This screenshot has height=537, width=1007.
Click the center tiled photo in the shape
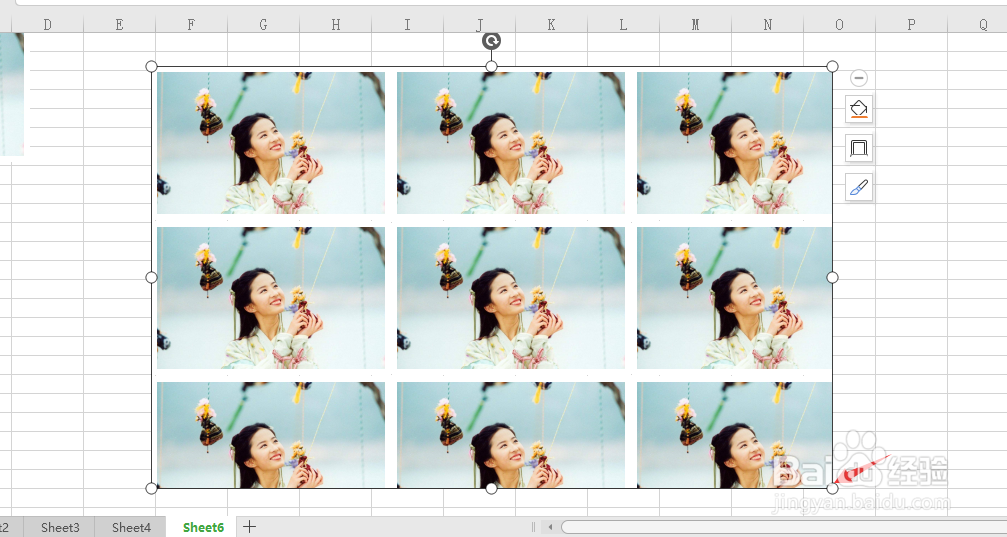pos(511,298)
